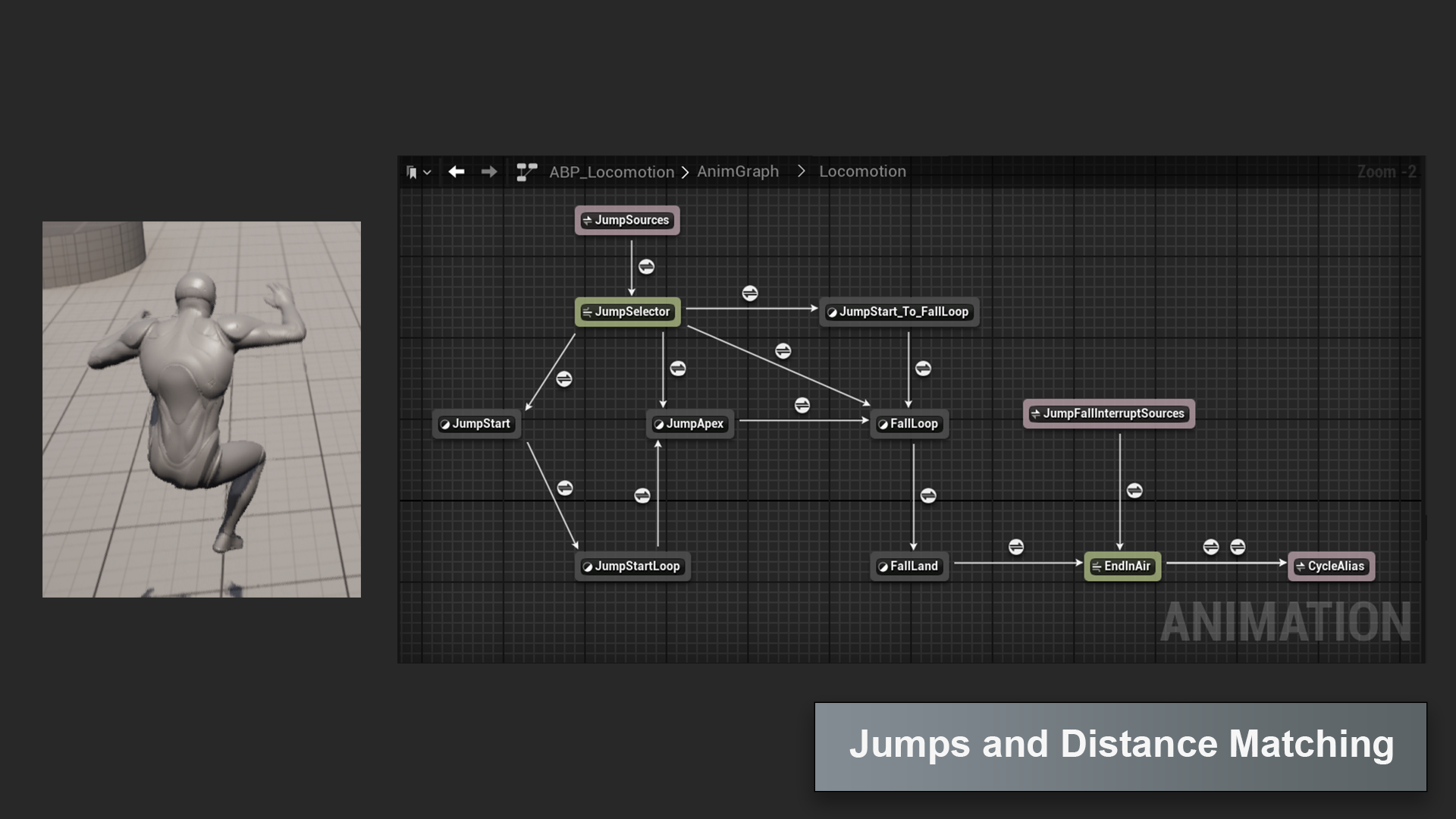Select the JumpStart_To_FallLoop state

pos(899,312)
